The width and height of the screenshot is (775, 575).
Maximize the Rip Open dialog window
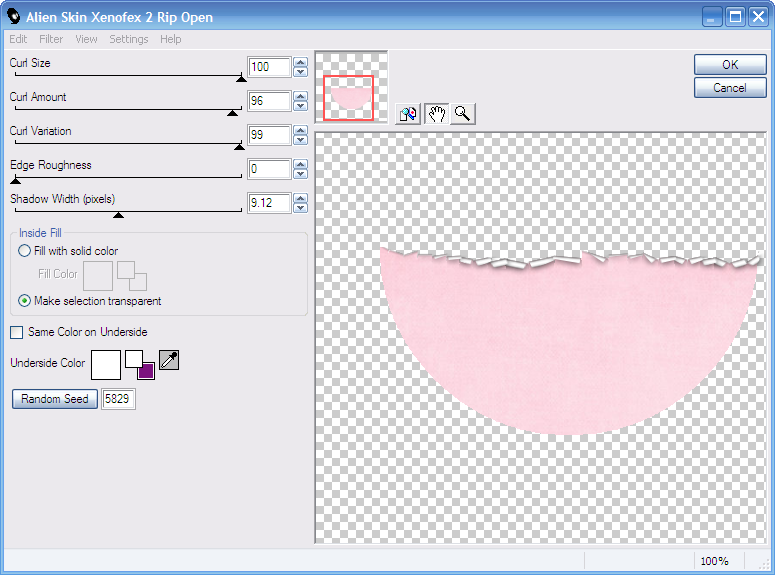[x=735, y=17]
